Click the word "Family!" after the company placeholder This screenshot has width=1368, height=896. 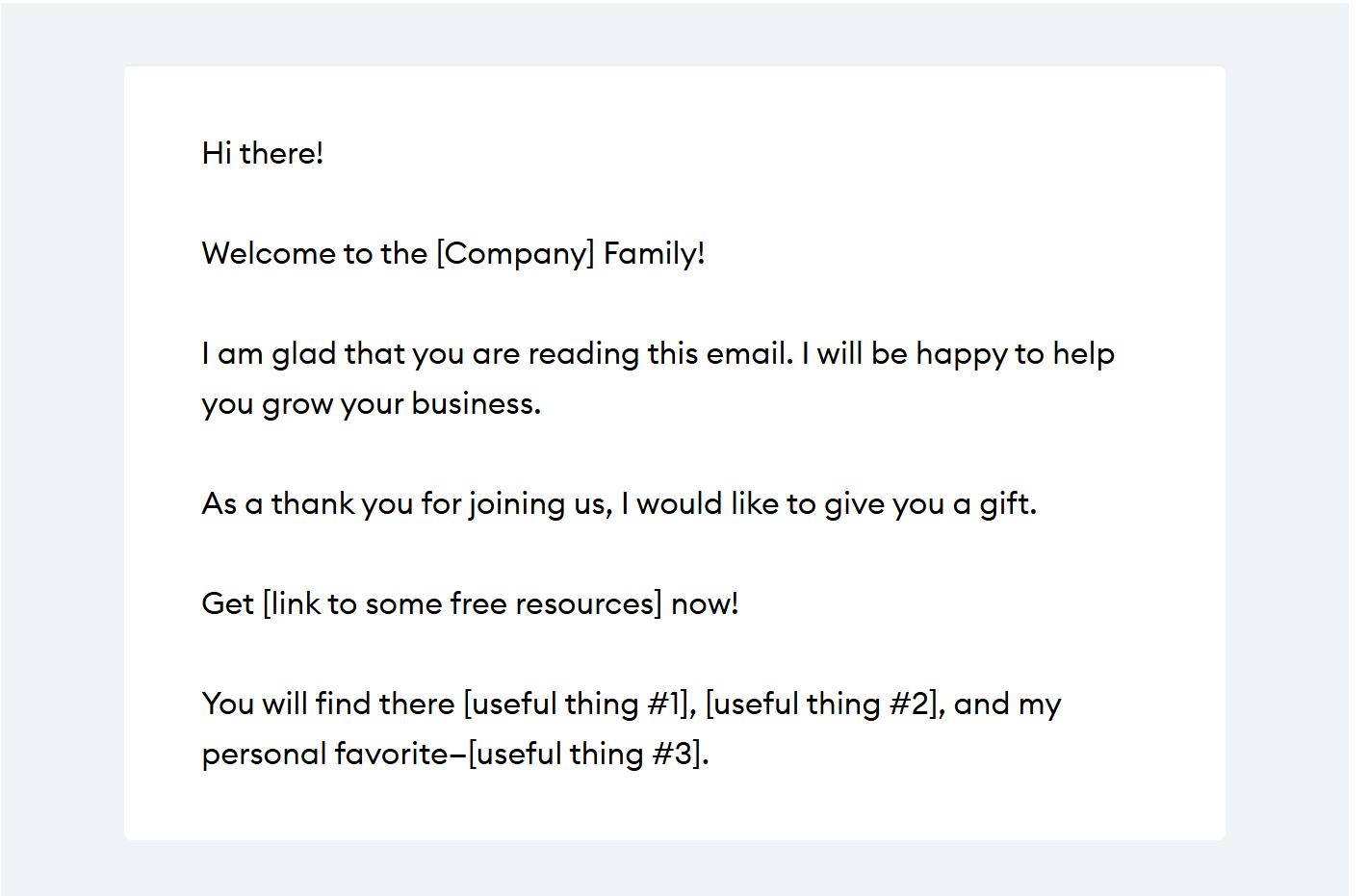tap(654, 253)
